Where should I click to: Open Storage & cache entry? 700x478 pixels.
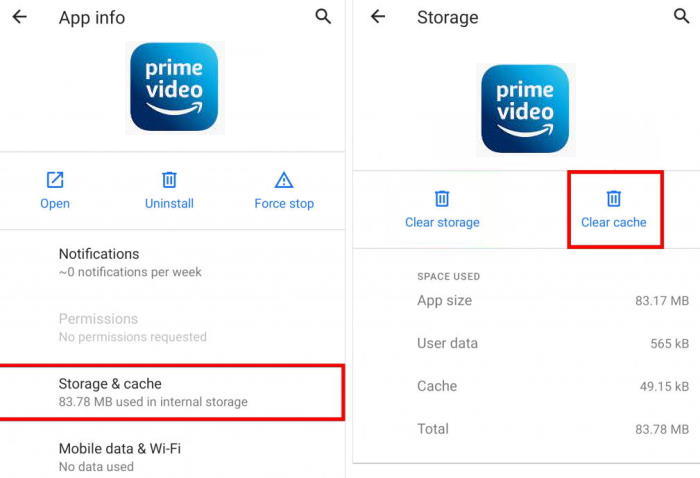[172, 392]
